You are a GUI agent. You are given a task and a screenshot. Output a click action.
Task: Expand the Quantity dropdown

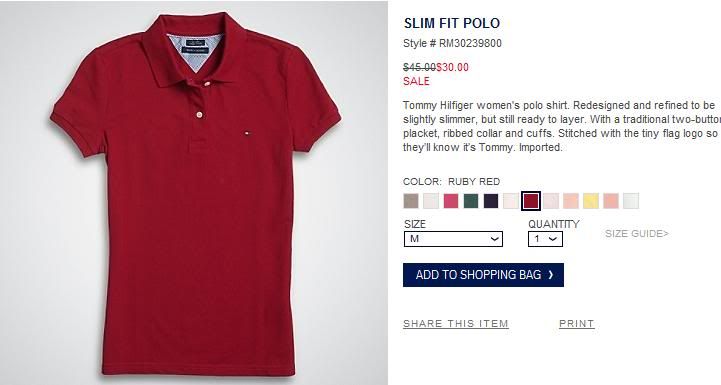(x=545, y=239)
